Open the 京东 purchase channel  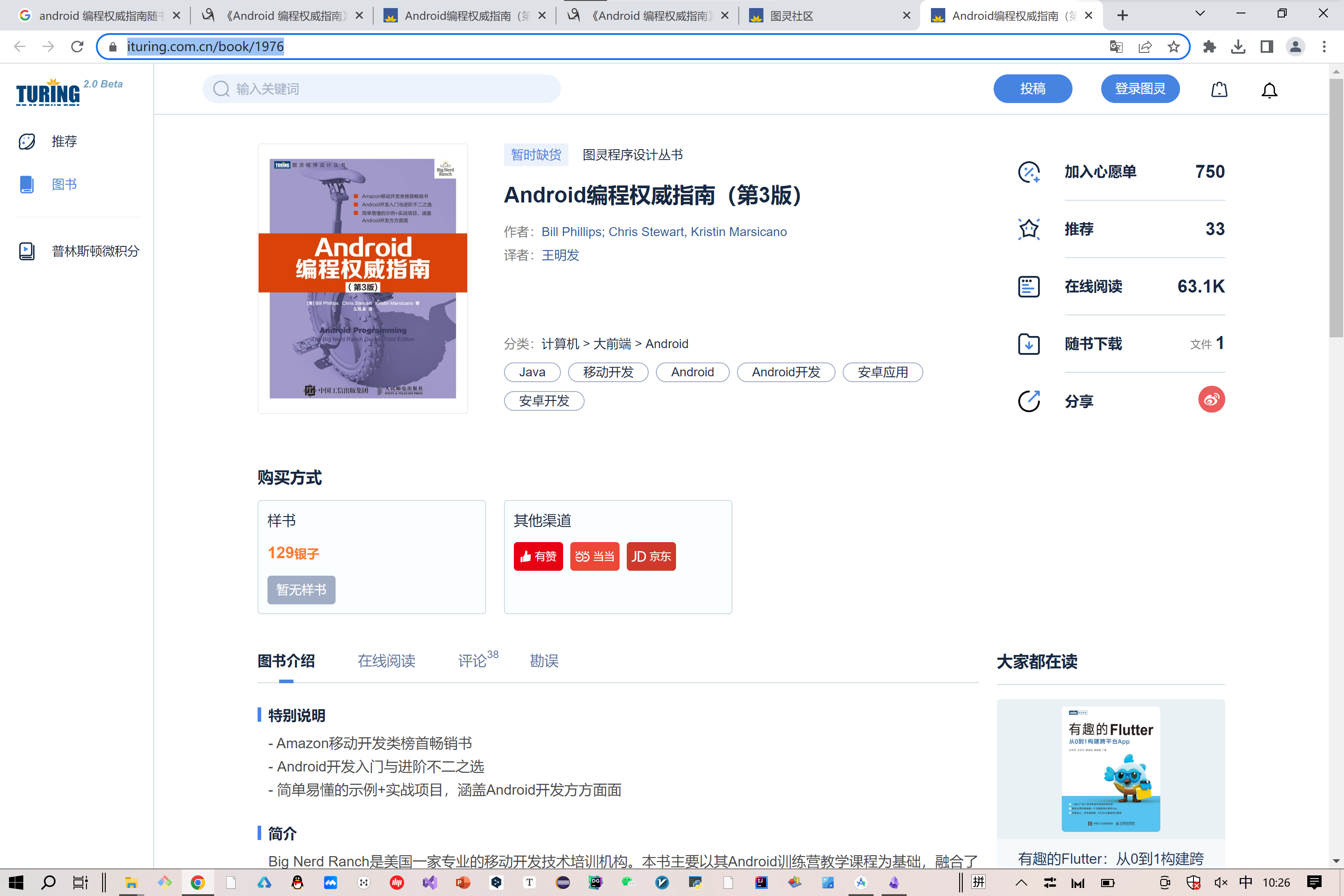pyautogui.click(x=651, y=556)
